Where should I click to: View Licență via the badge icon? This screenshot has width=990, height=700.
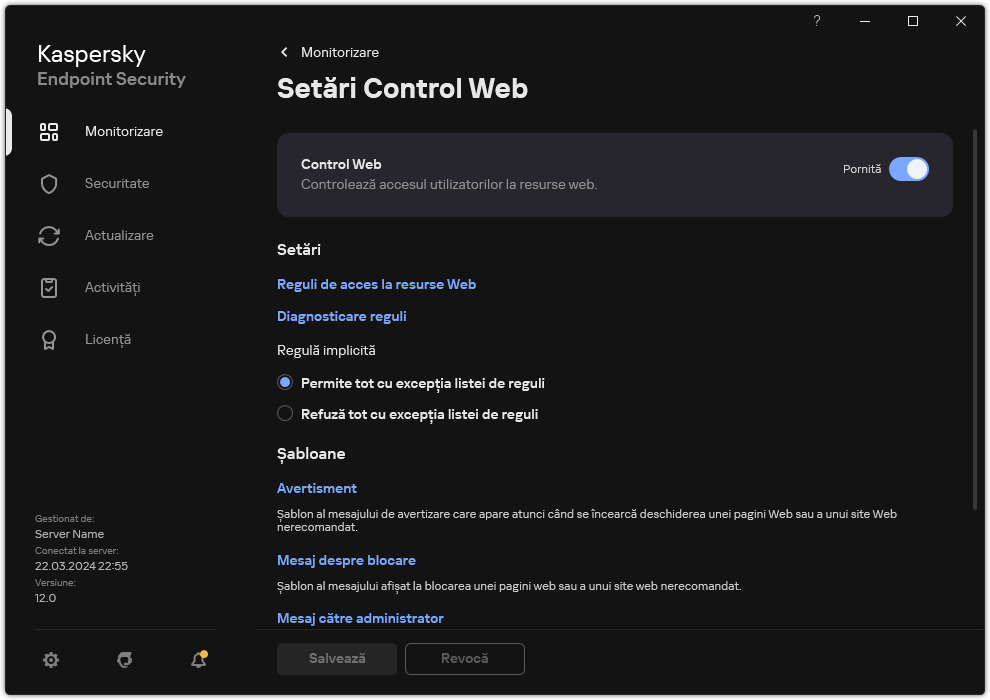tap(49, 339)
